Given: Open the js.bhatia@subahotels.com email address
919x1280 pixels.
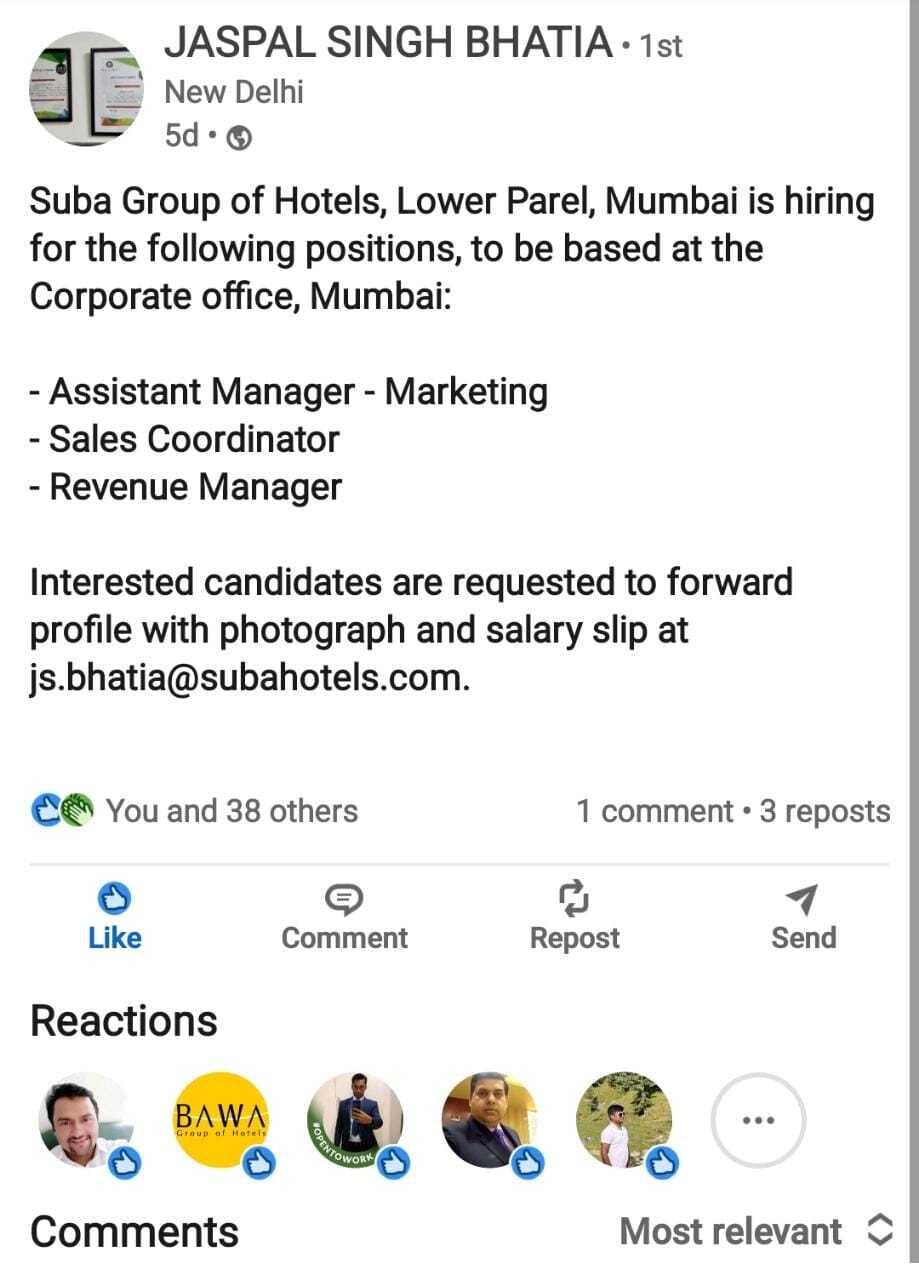Looking at the screenshot, I should (x=249, y=679).
